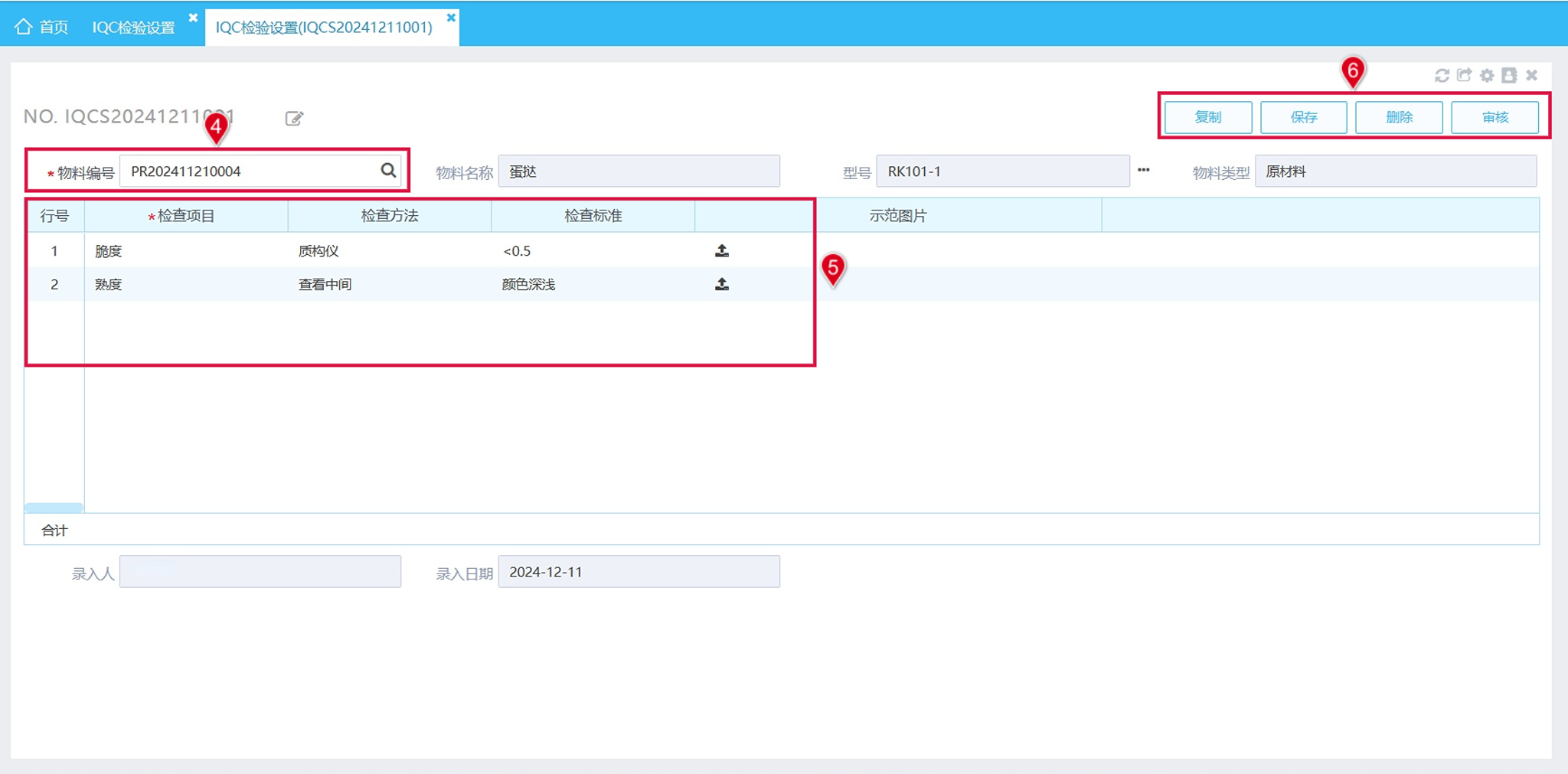Click the three-dot more icon beside 型号 field
Image resolution: width=1568 pixels, height=774 pixels.
coord(1143,170)
